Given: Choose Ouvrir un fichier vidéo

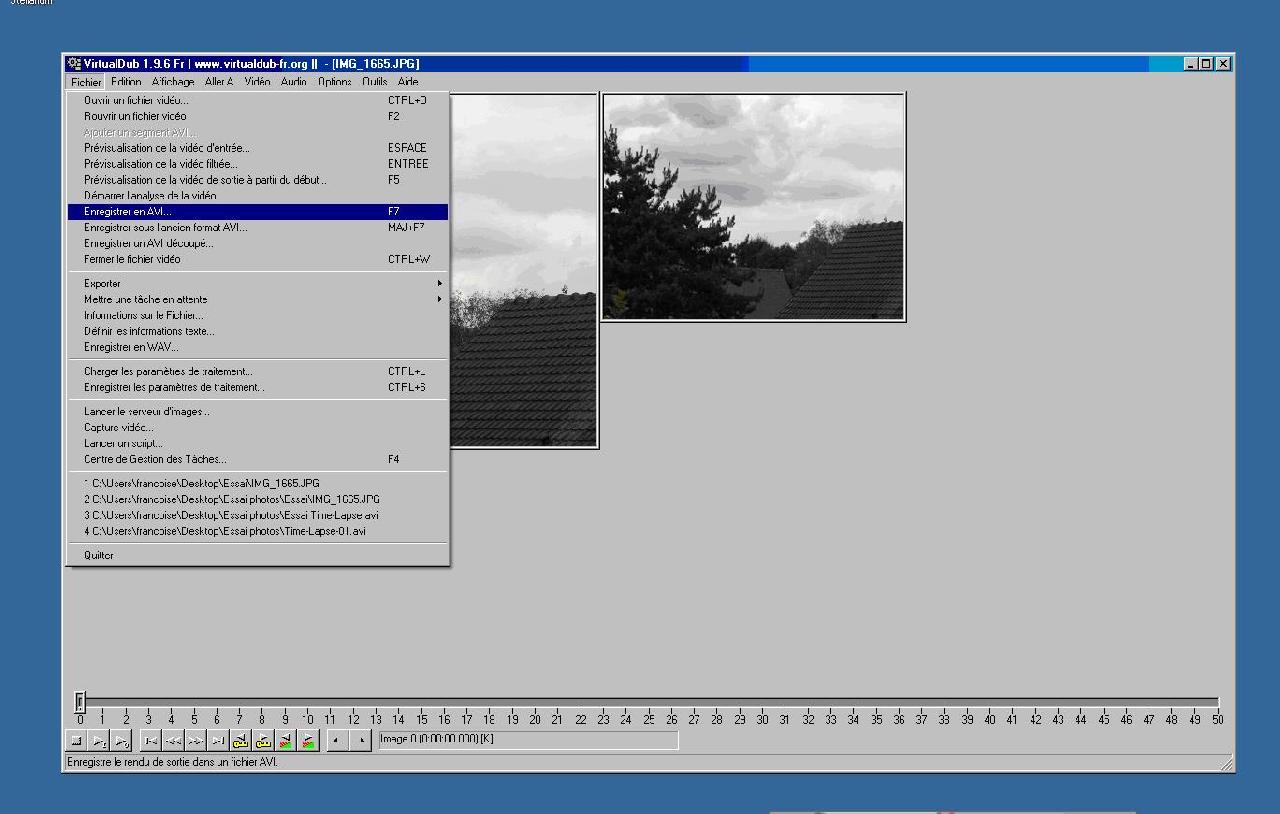Looking at the screenshot, I should [x=258, y=100].
